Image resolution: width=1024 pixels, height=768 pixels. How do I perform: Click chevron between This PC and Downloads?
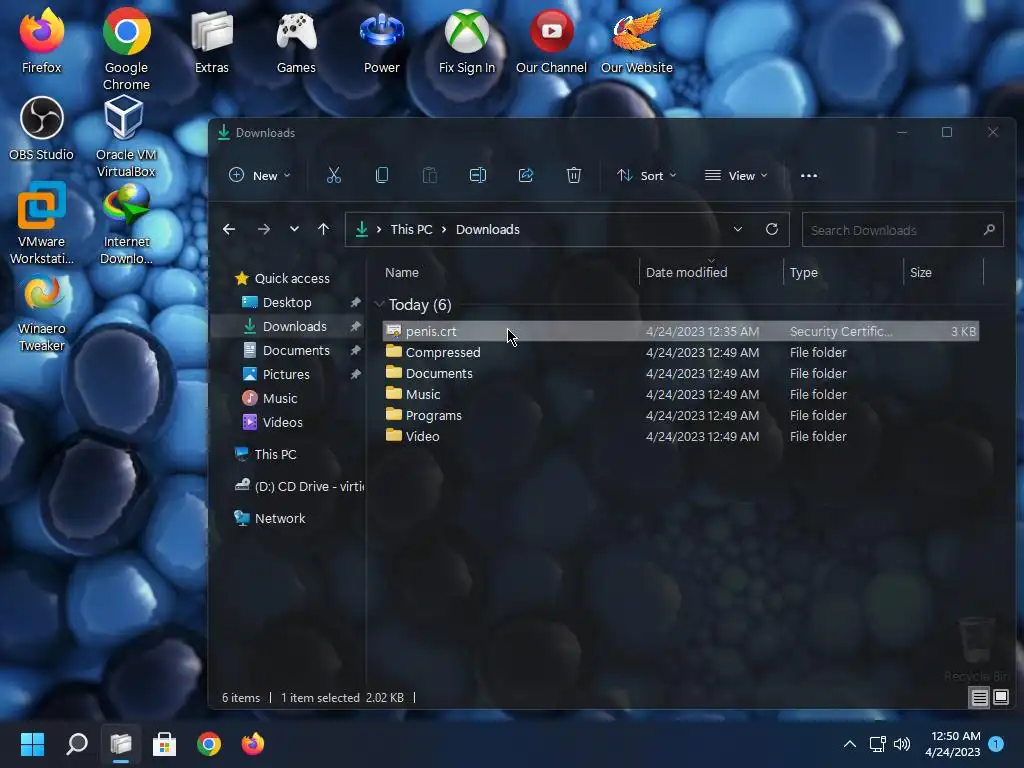click(x=444, y=229)
